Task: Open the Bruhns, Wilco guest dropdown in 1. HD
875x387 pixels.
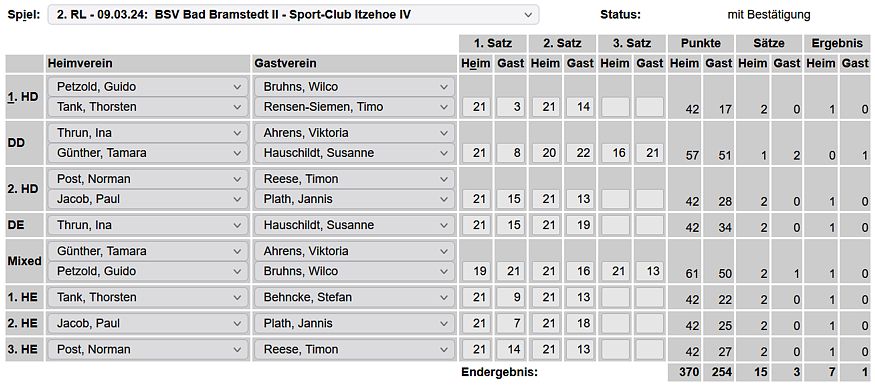Action: [x=354, y=87]
